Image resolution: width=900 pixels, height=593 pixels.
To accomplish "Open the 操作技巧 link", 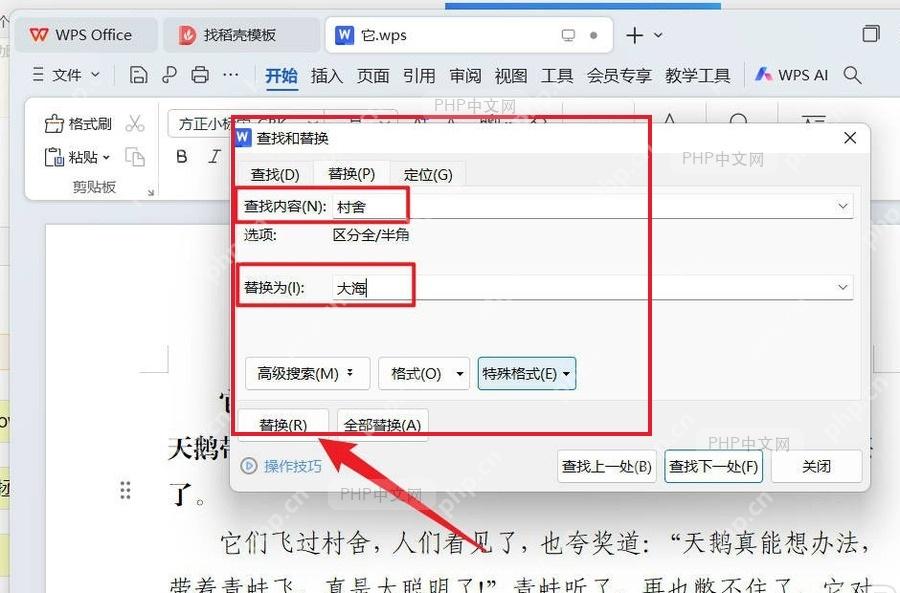I will (x=281, y=466).
